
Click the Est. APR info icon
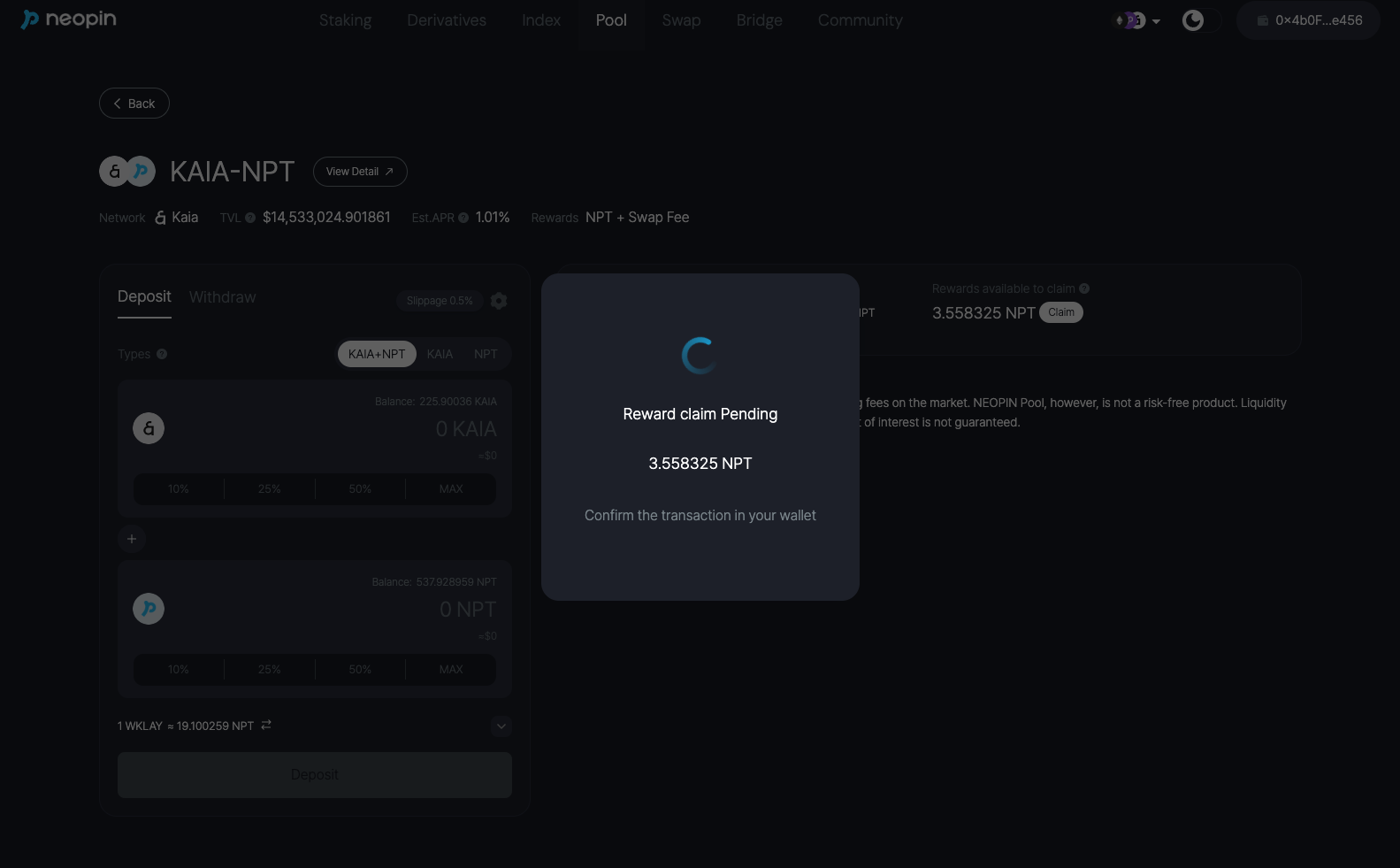tap(463, 218)
